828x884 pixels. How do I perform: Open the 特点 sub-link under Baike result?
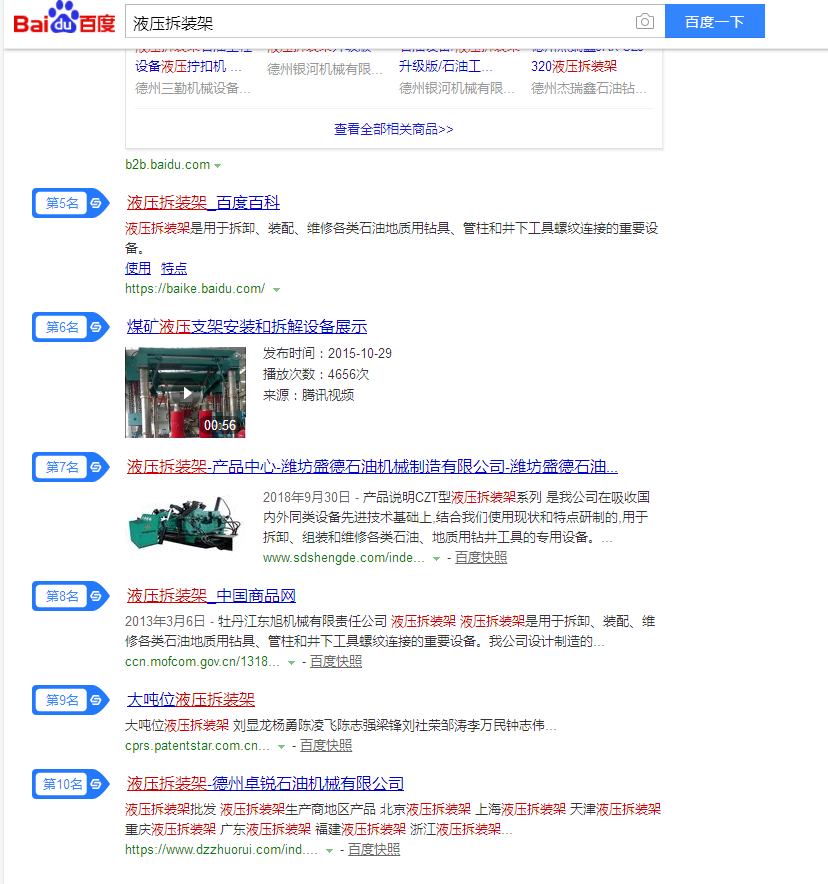(x=174, y=268)
